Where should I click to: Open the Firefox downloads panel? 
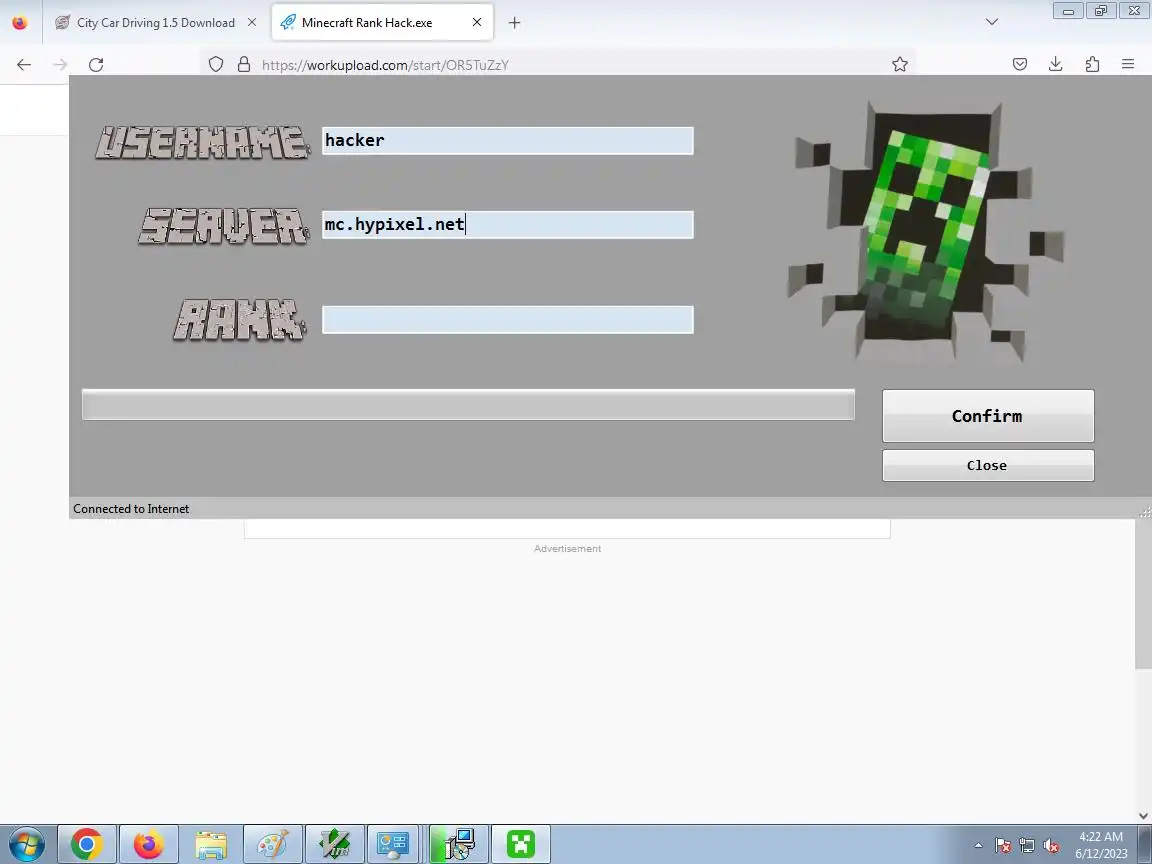pos(1056,65)
